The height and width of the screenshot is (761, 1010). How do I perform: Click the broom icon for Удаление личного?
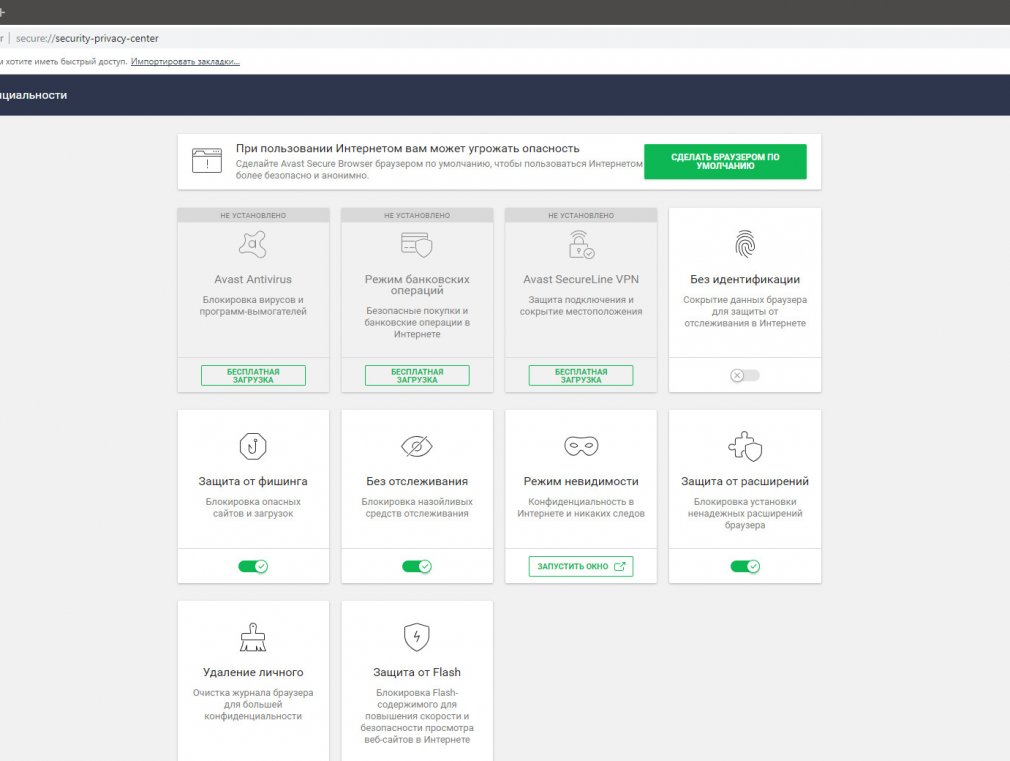click(x=252, y=637)
